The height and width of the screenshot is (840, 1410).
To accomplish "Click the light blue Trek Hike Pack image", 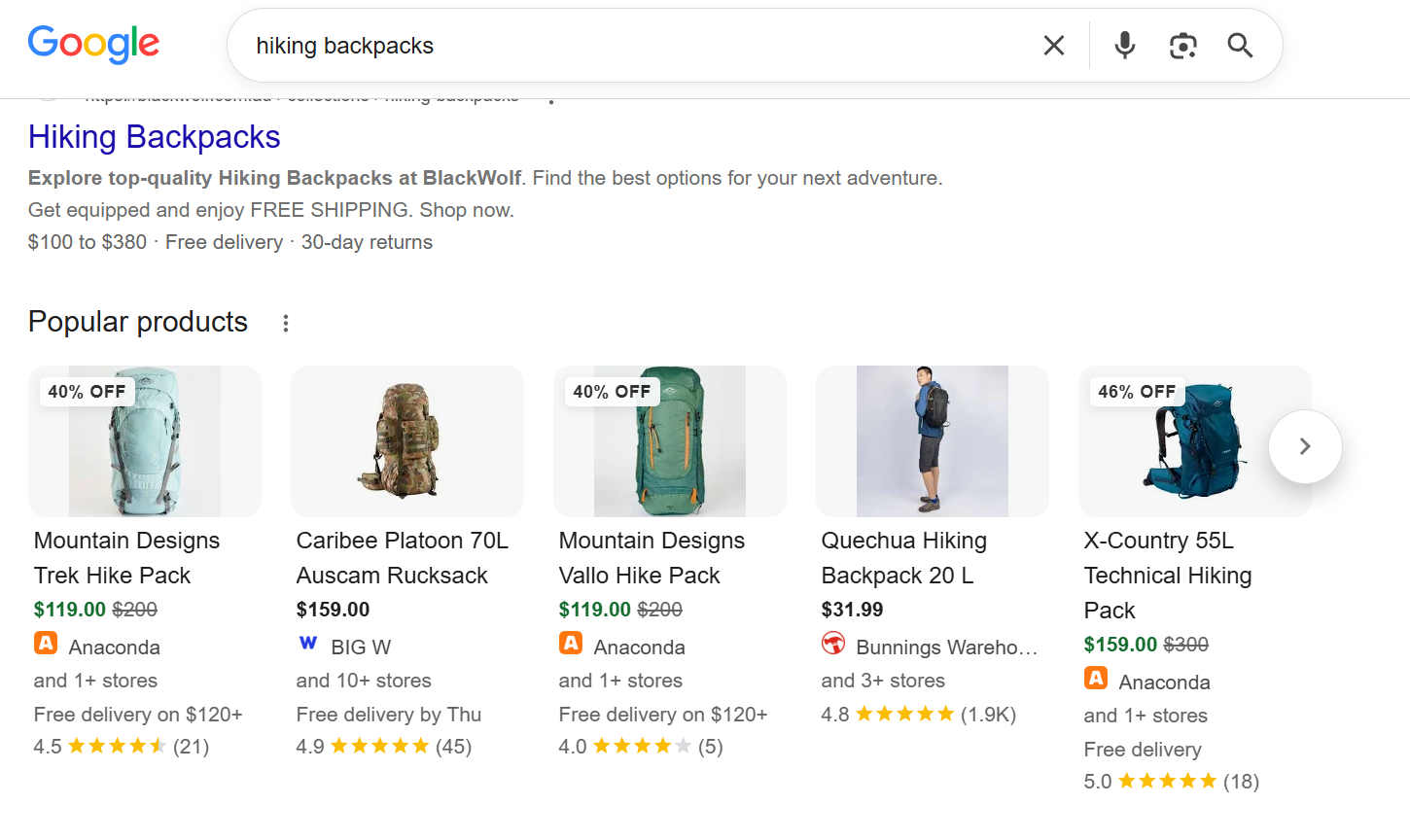I will (x=145, y=441).
